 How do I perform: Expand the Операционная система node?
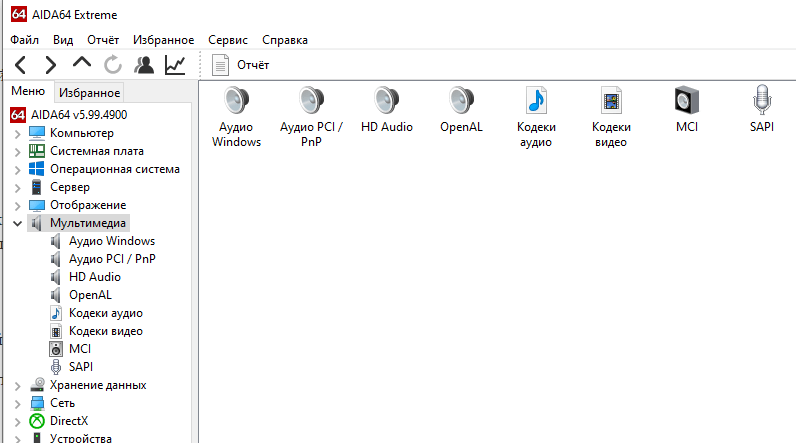tap(18, 170)
